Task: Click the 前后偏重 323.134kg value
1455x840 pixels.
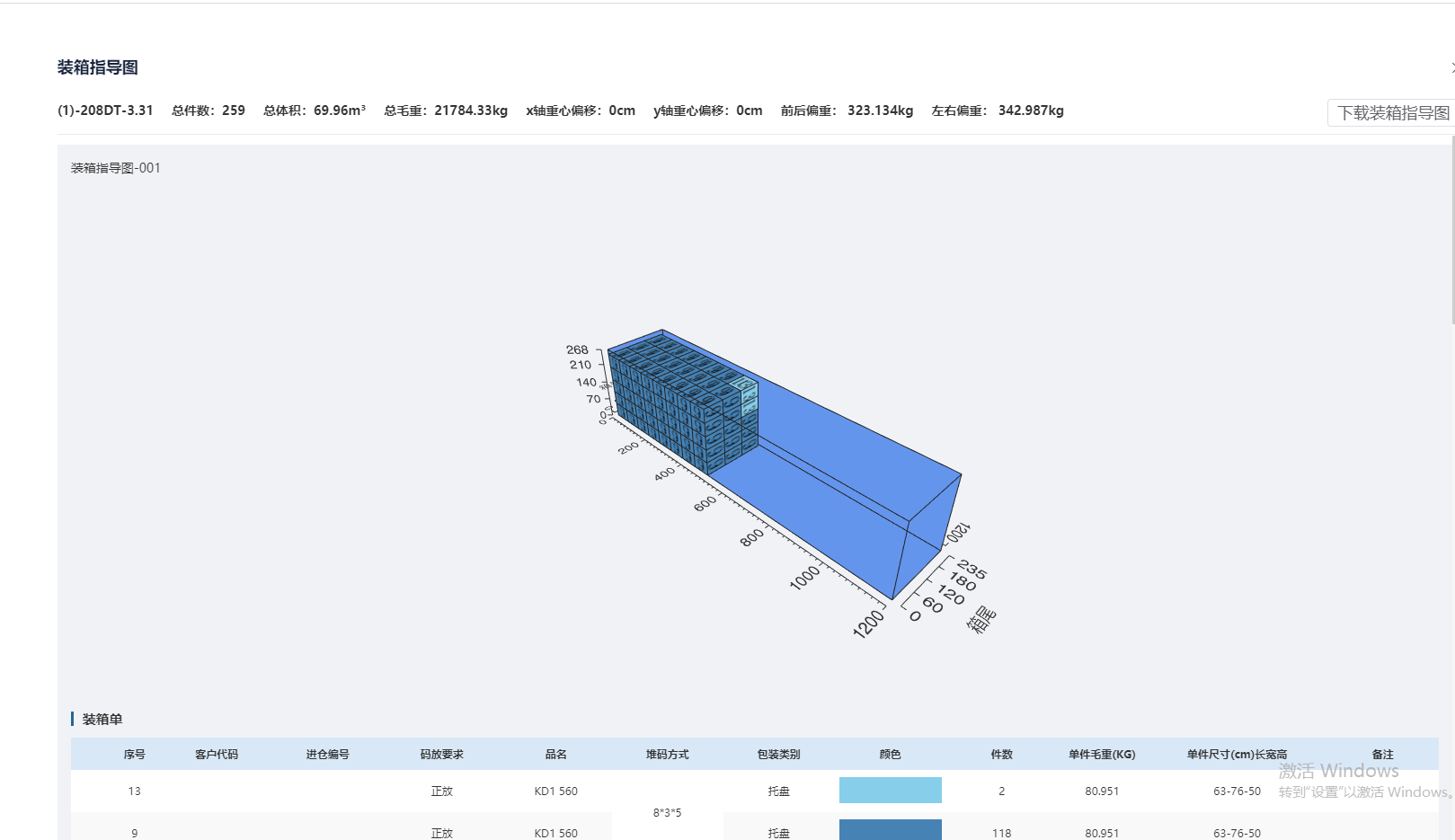Action: click(x=847, y=111)
